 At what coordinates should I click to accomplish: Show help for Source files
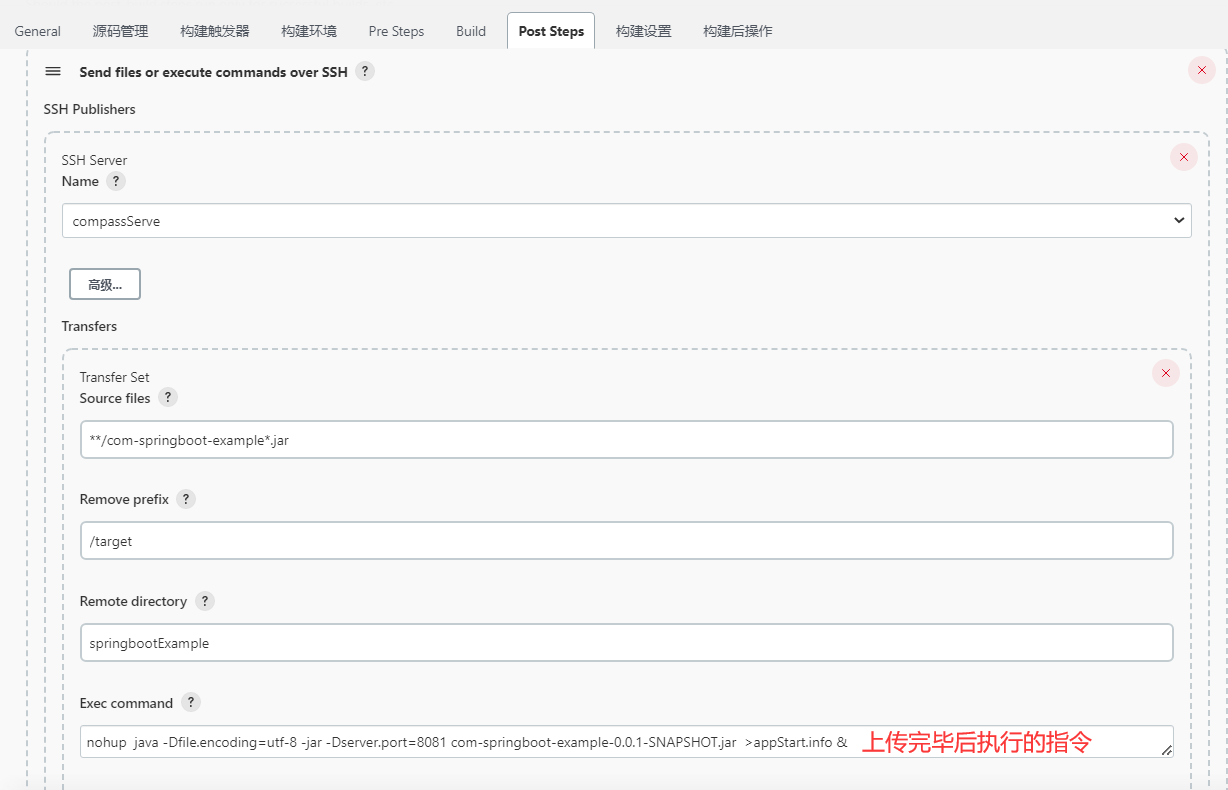[168, 397]
